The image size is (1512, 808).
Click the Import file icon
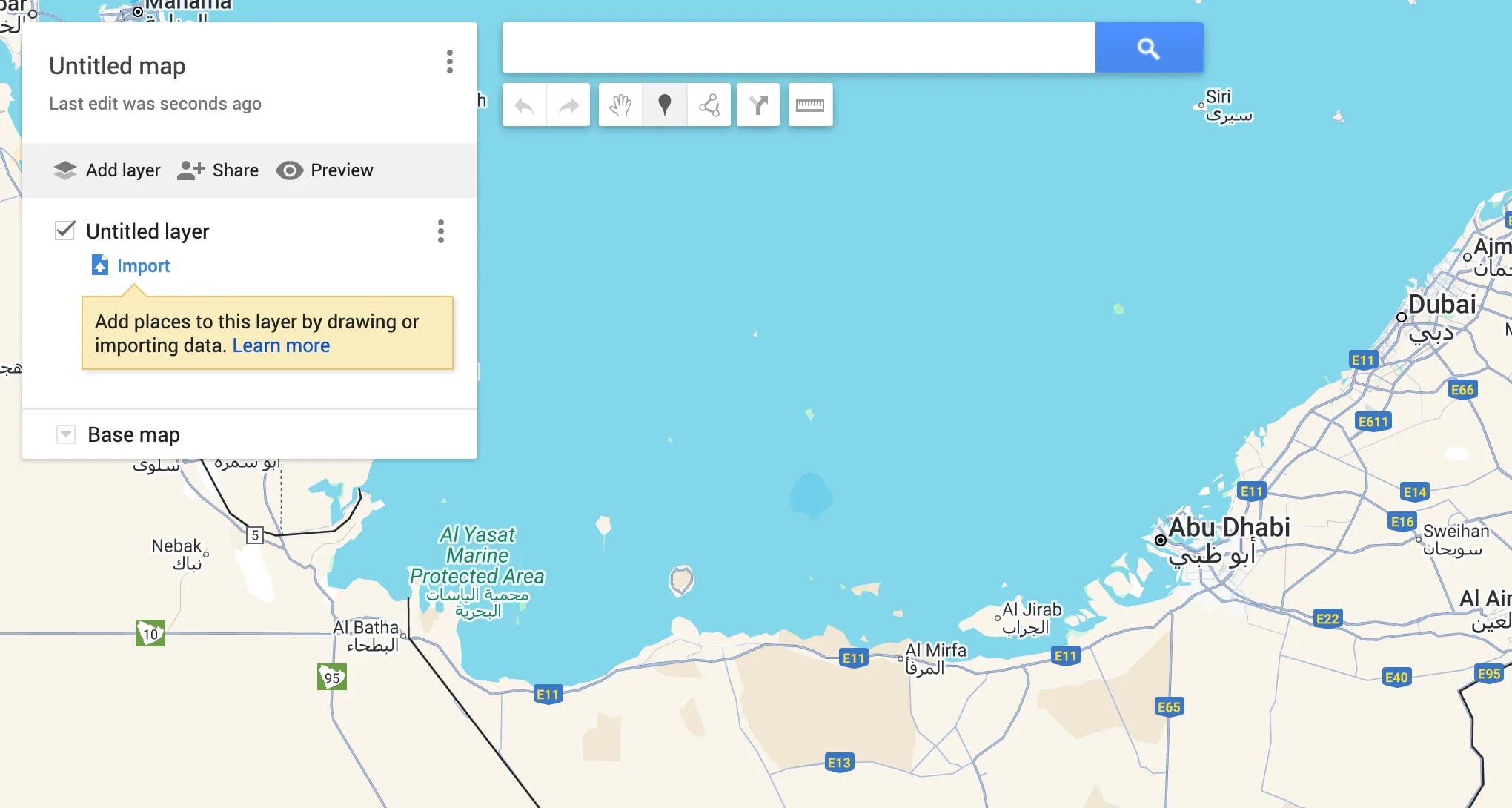click(99, 265)
